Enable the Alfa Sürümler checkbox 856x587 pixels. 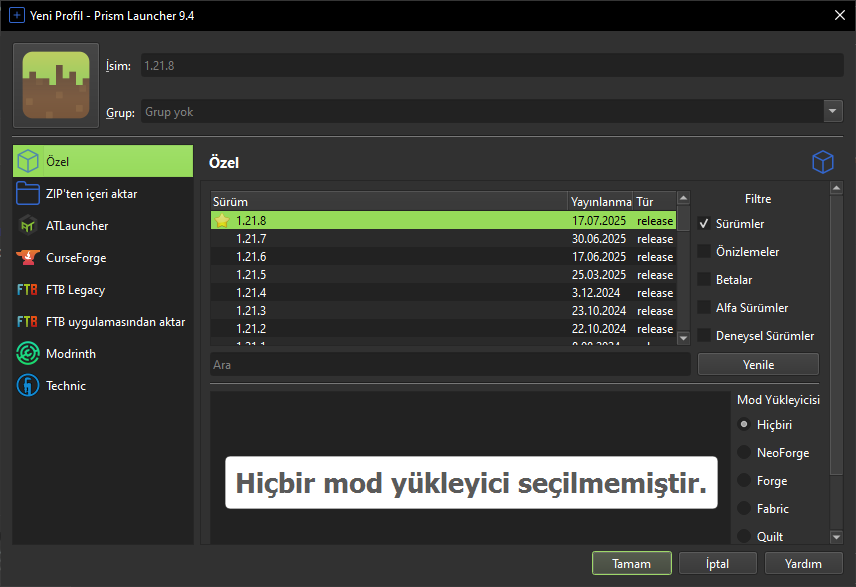(704, 307)
